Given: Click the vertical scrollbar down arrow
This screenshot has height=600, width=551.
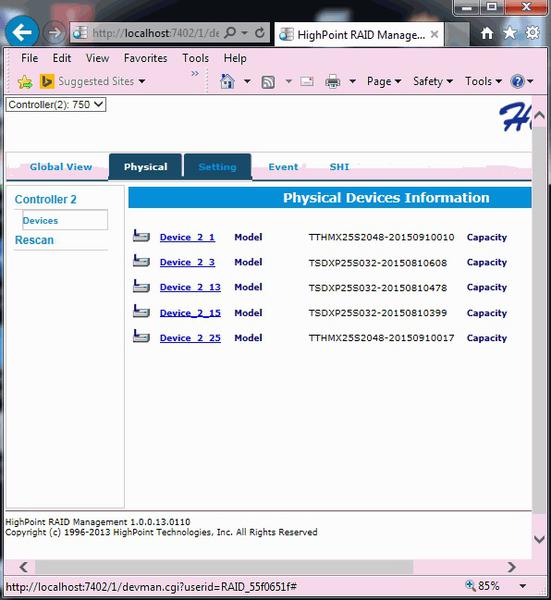Looking at the screenshot, I should tap(539, 540).
